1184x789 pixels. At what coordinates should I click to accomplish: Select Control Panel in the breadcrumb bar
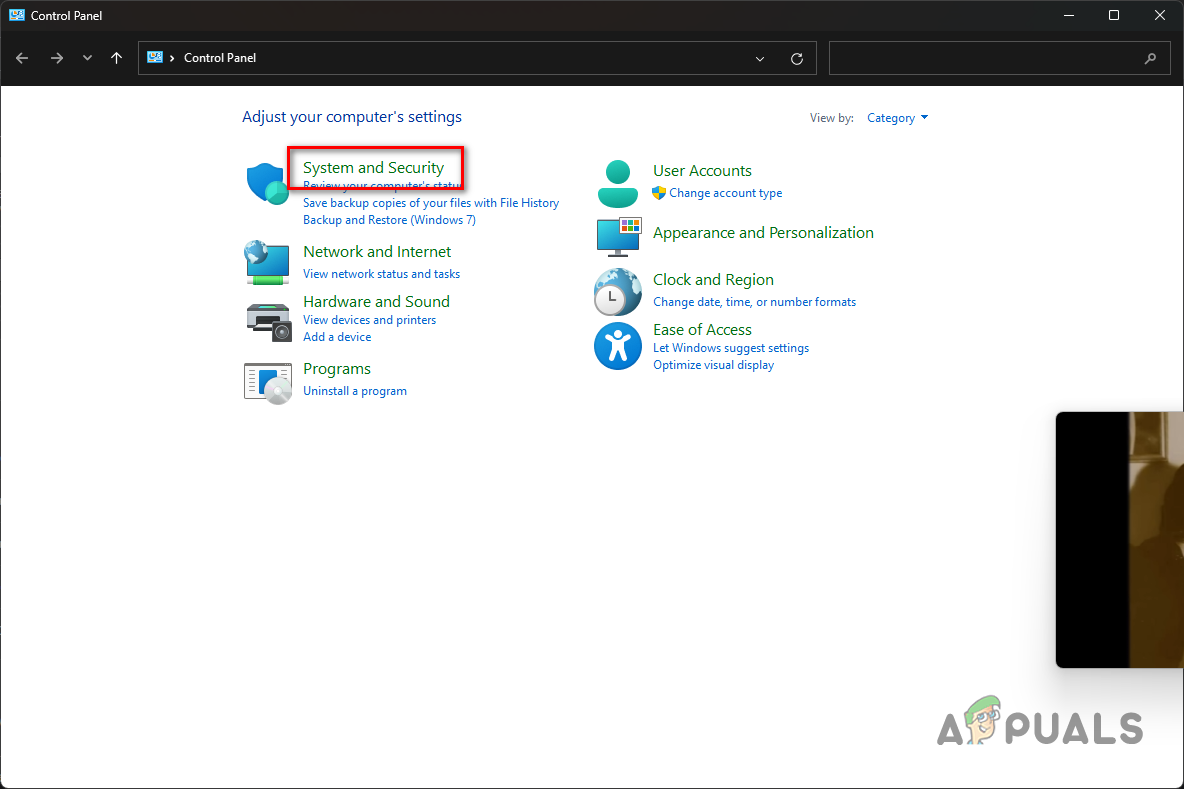(219, 58)
